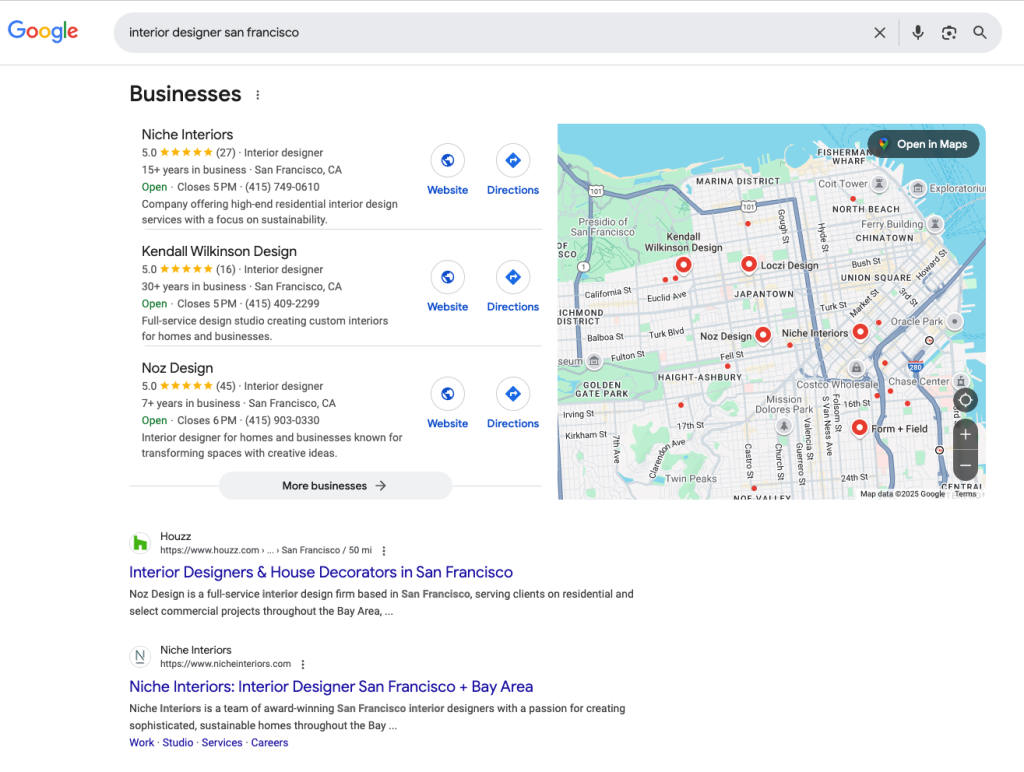The height and width of the screenshot is (772, 1024).
Task: Open Kendall Wilkinson Design website icon
Action: (x=447, y=277)
